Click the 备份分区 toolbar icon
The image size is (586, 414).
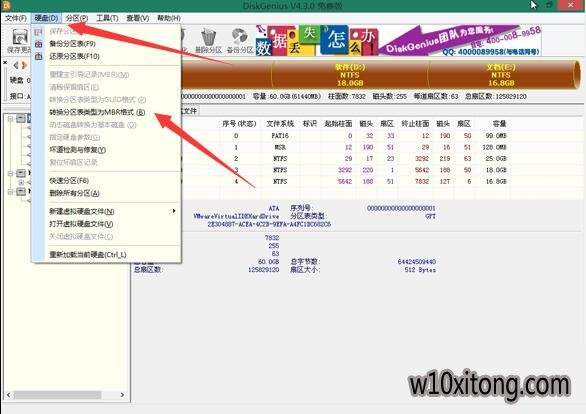click(x=240, y=41)
